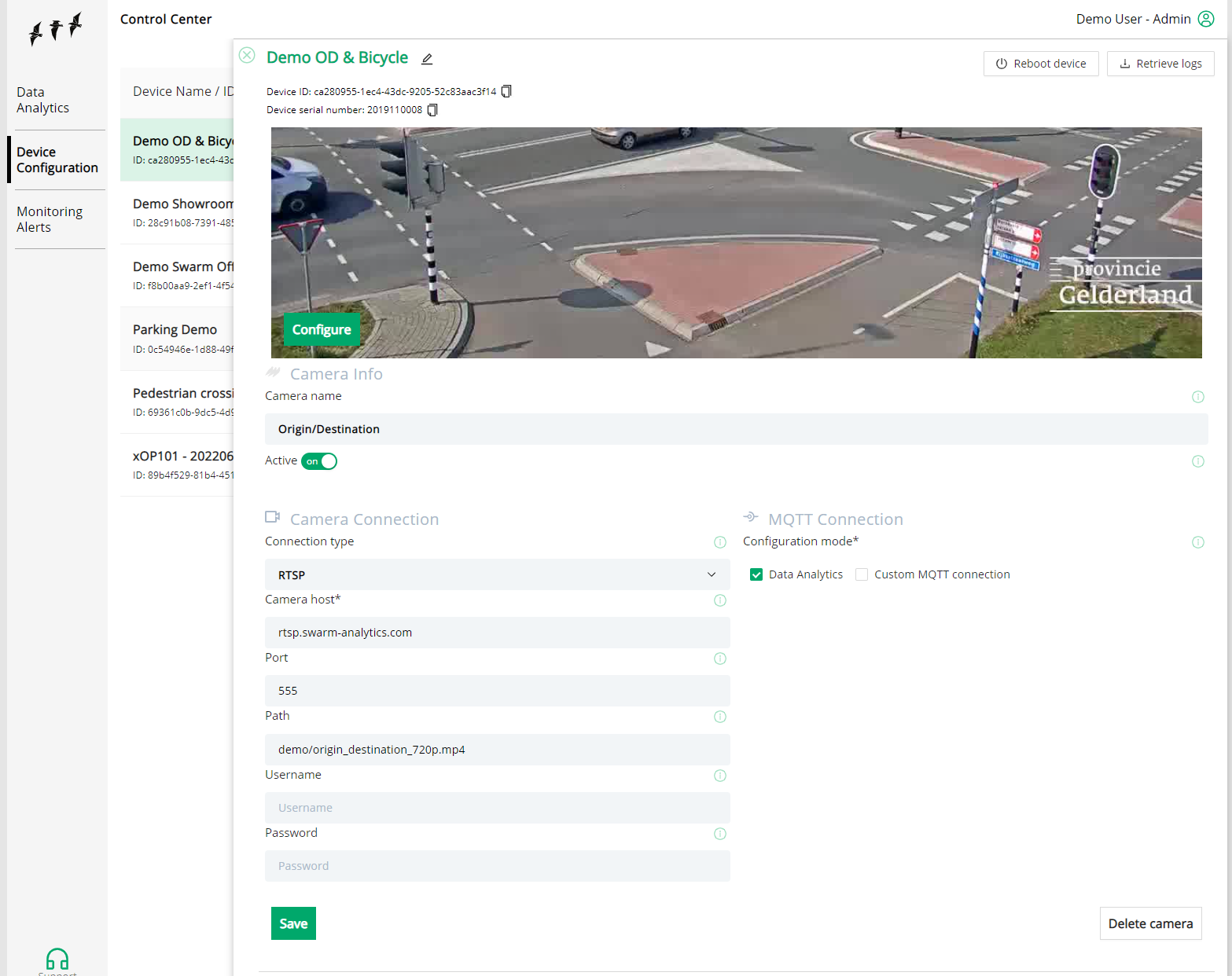
Task: Show info for Camera name
Action: click(1198, 397)
